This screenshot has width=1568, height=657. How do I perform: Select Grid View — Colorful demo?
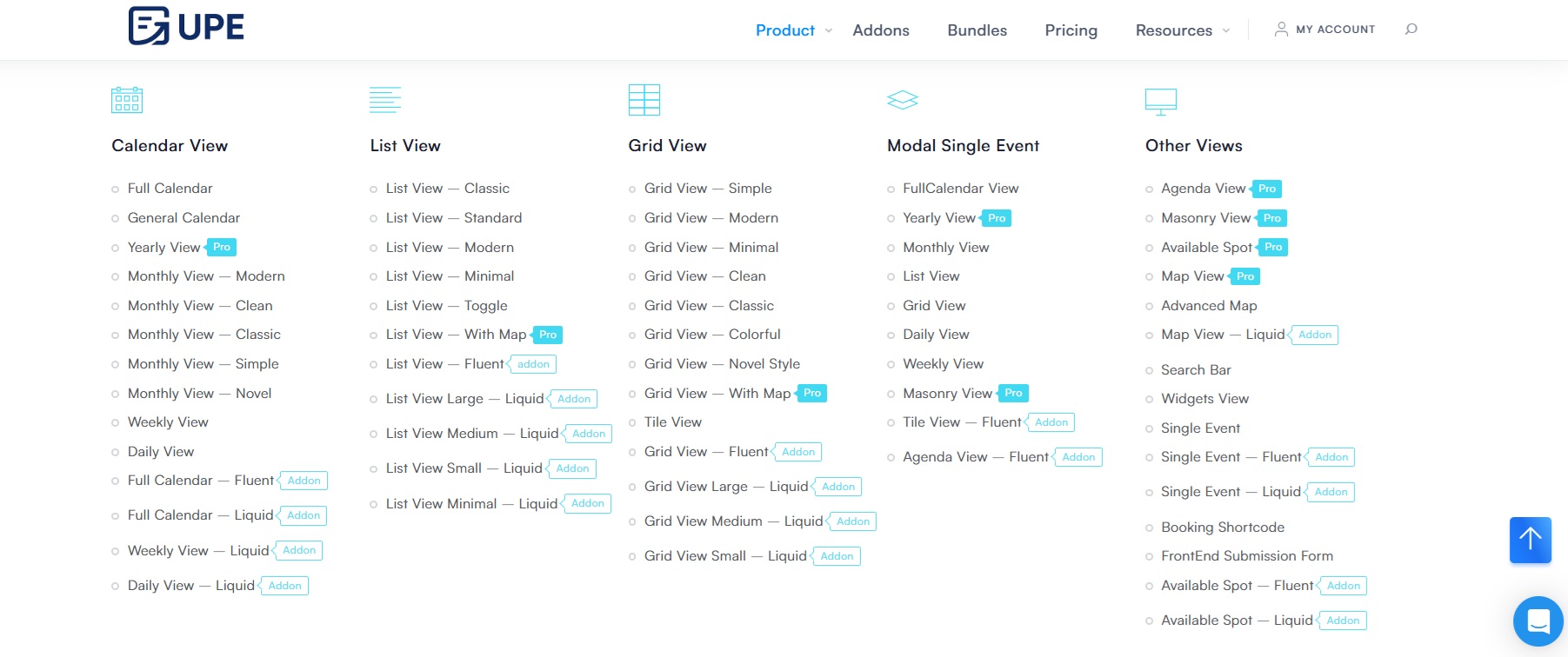point(712,335)
